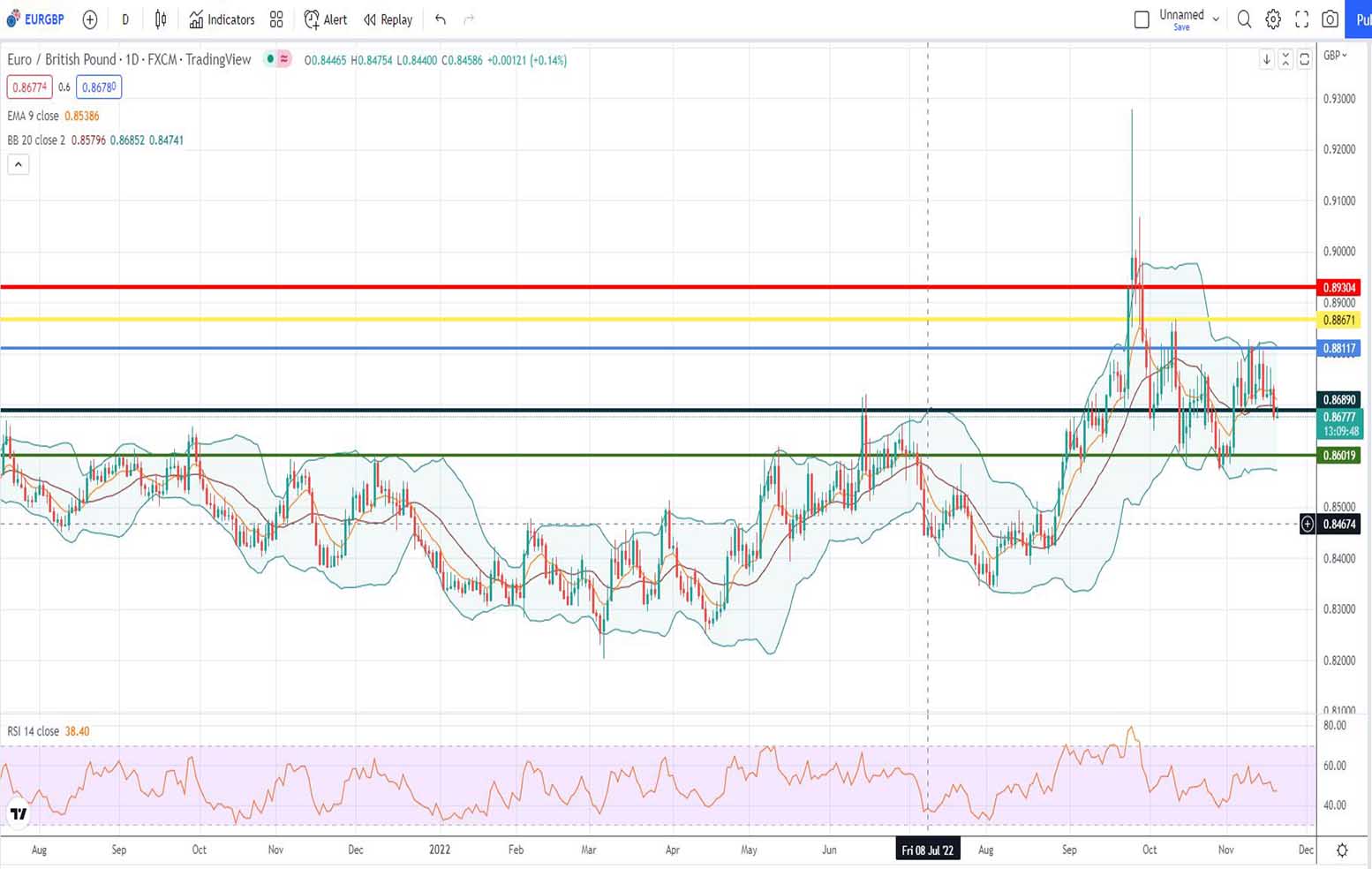Open the candle style selector

pos(160,19)
